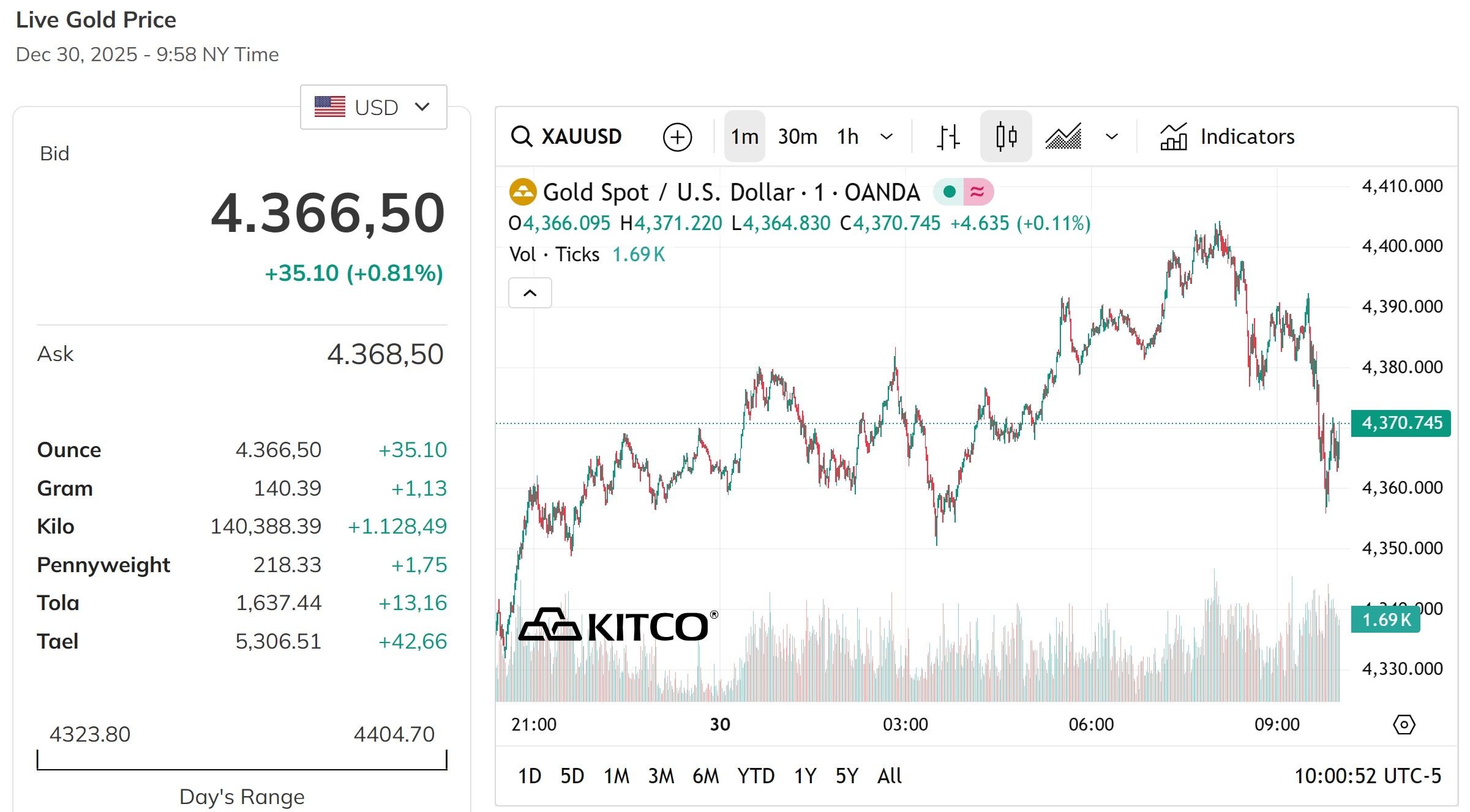Expand more time intervals chevron

[x=887, y=136]
